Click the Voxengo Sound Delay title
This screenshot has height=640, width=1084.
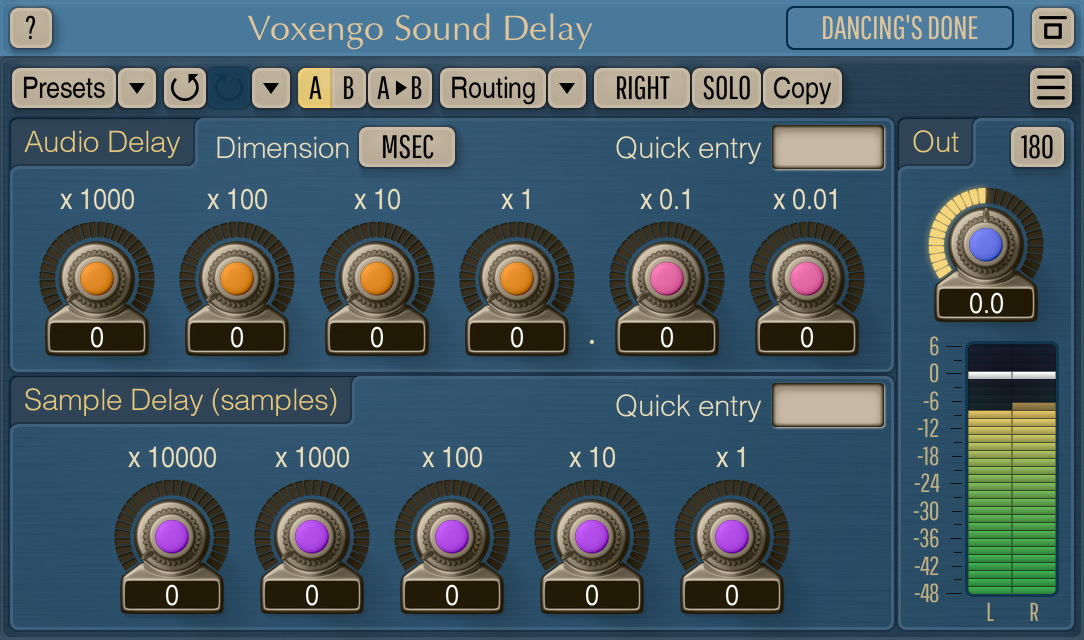420,29
